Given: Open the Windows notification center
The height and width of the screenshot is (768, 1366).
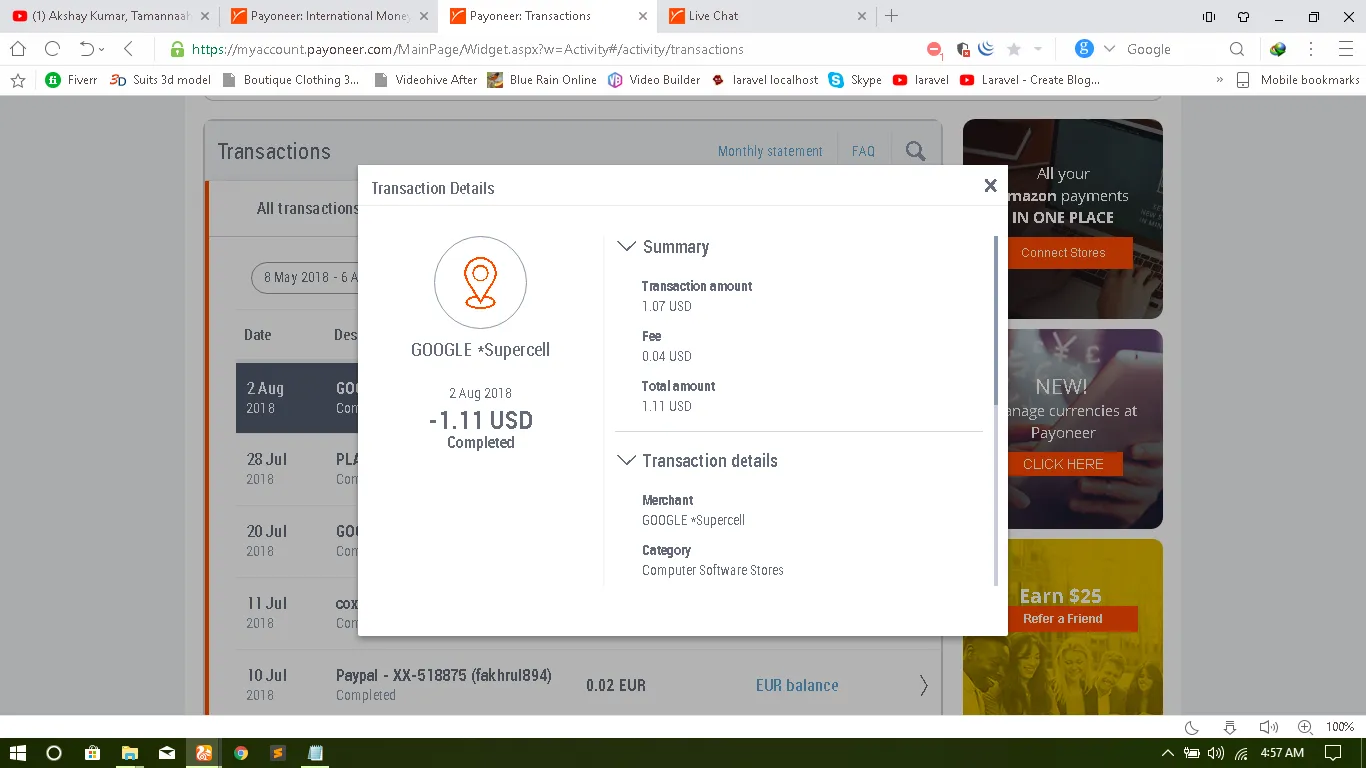Looking at the screenshot, I should (x=1332, y=753).
